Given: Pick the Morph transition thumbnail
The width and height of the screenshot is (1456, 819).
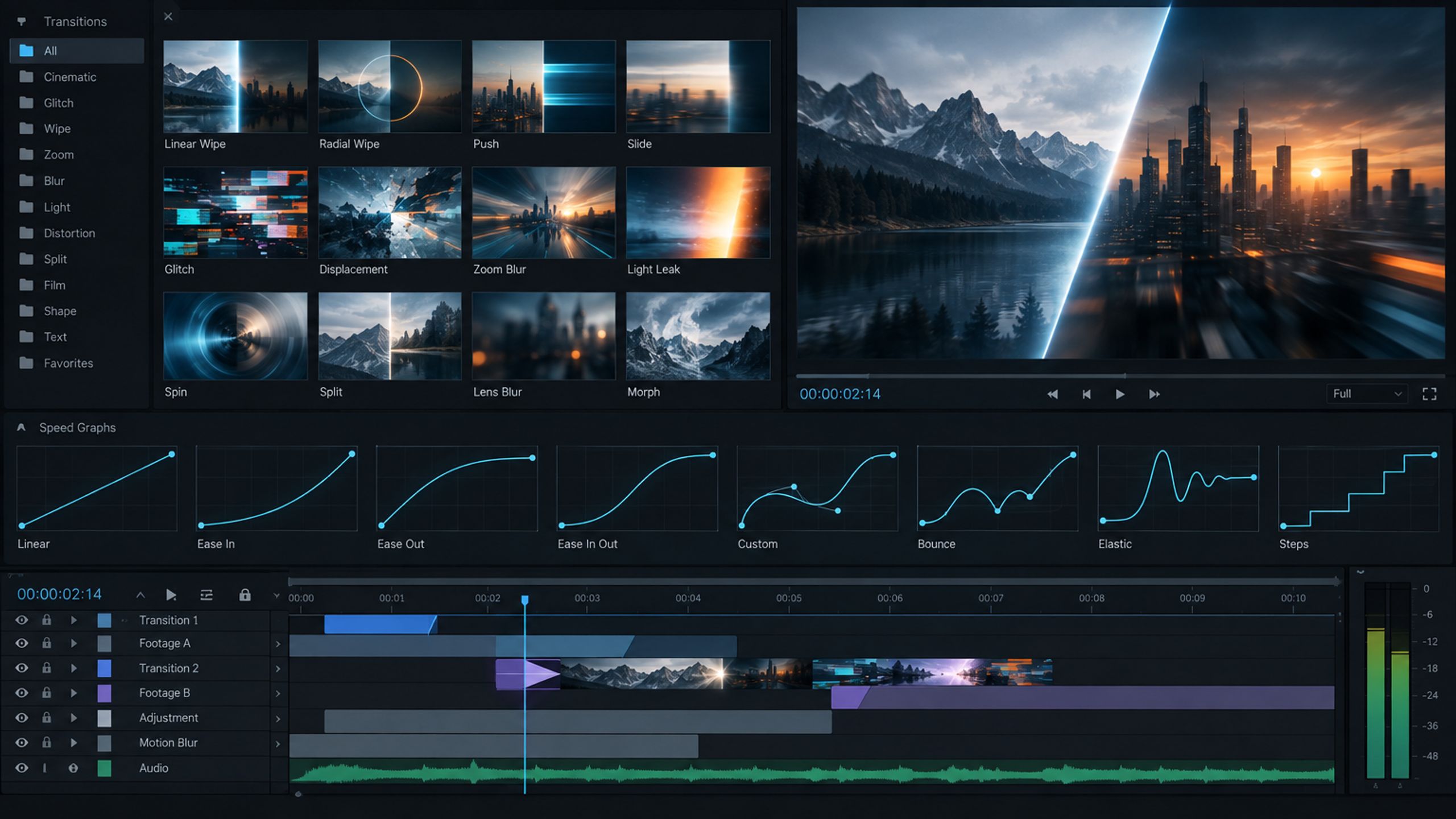Looking at the screenshot, I should (x=698, y=336).
